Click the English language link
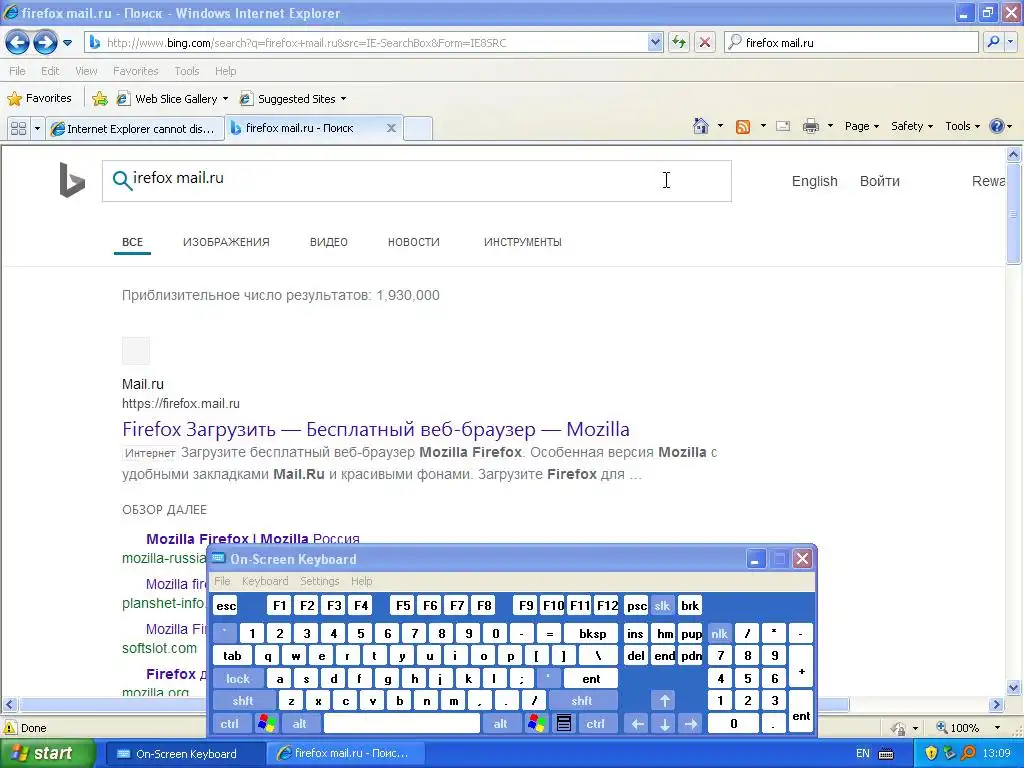The width and height of the screenshot is (1024, 768). point(814,181)
